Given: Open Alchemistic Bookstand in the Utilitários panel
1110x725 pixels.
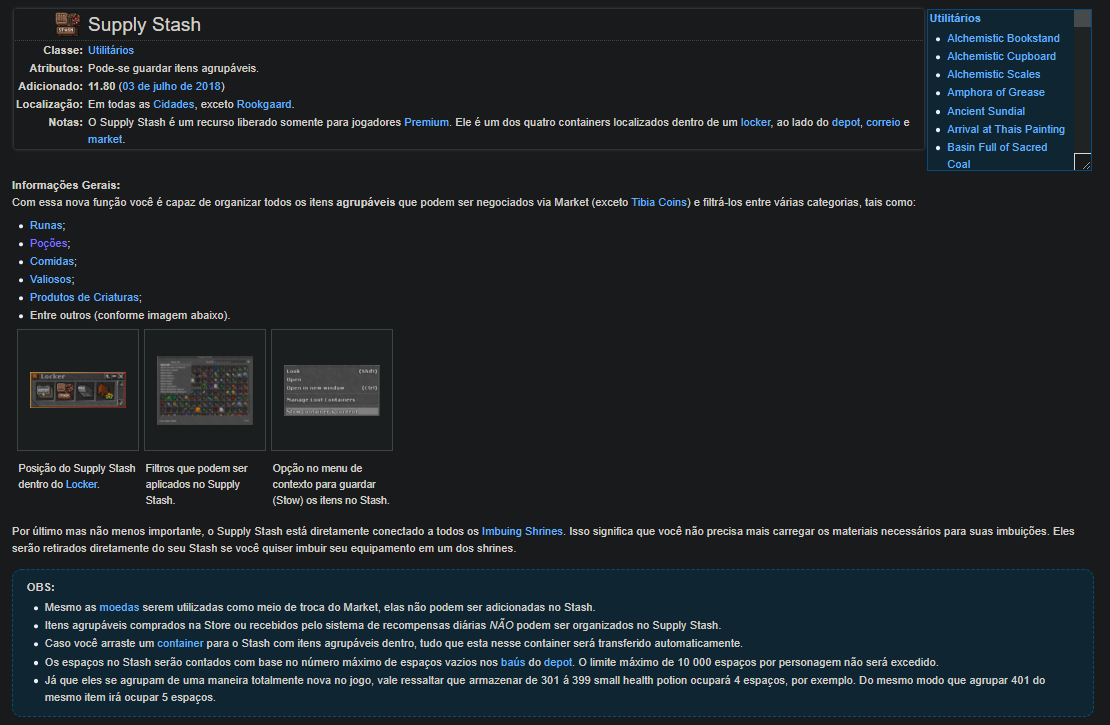Looking at the screenshot, I should (x=1003, y=38).
